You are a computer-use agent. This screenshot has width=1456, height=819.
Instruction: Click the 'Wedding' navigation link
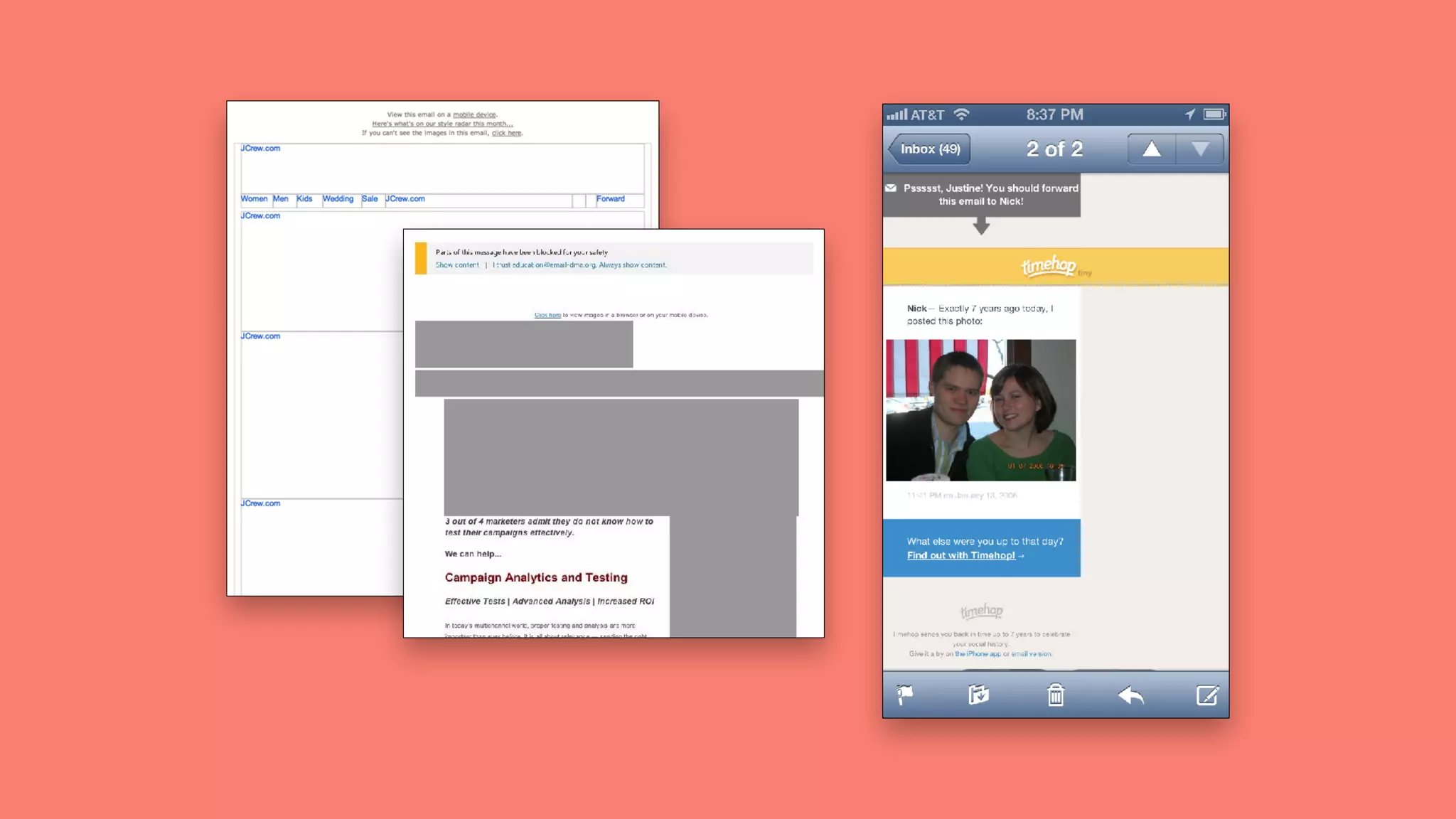[x=338, y=199]
